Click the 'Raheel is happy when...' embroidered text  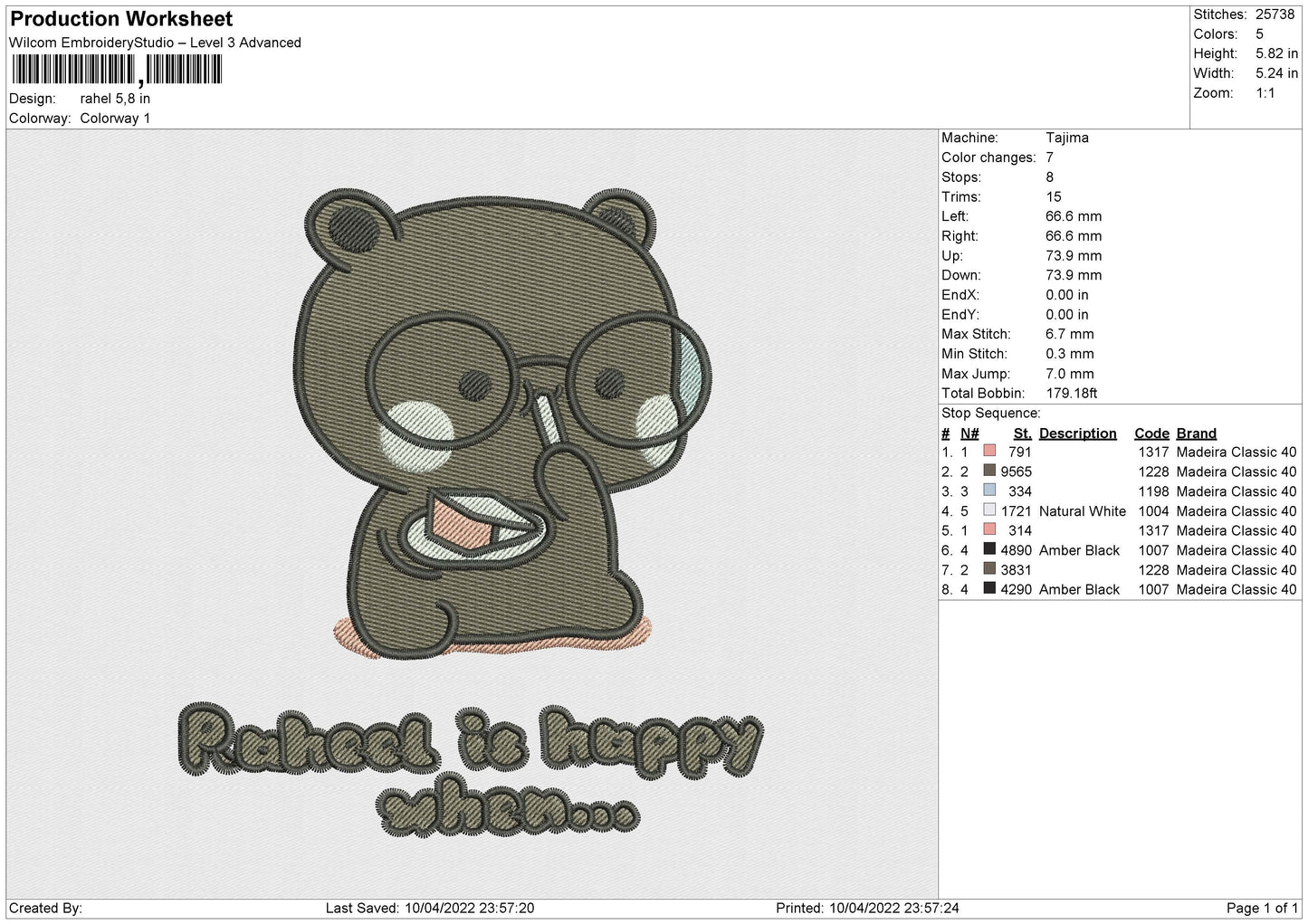(x=469, y=767)
